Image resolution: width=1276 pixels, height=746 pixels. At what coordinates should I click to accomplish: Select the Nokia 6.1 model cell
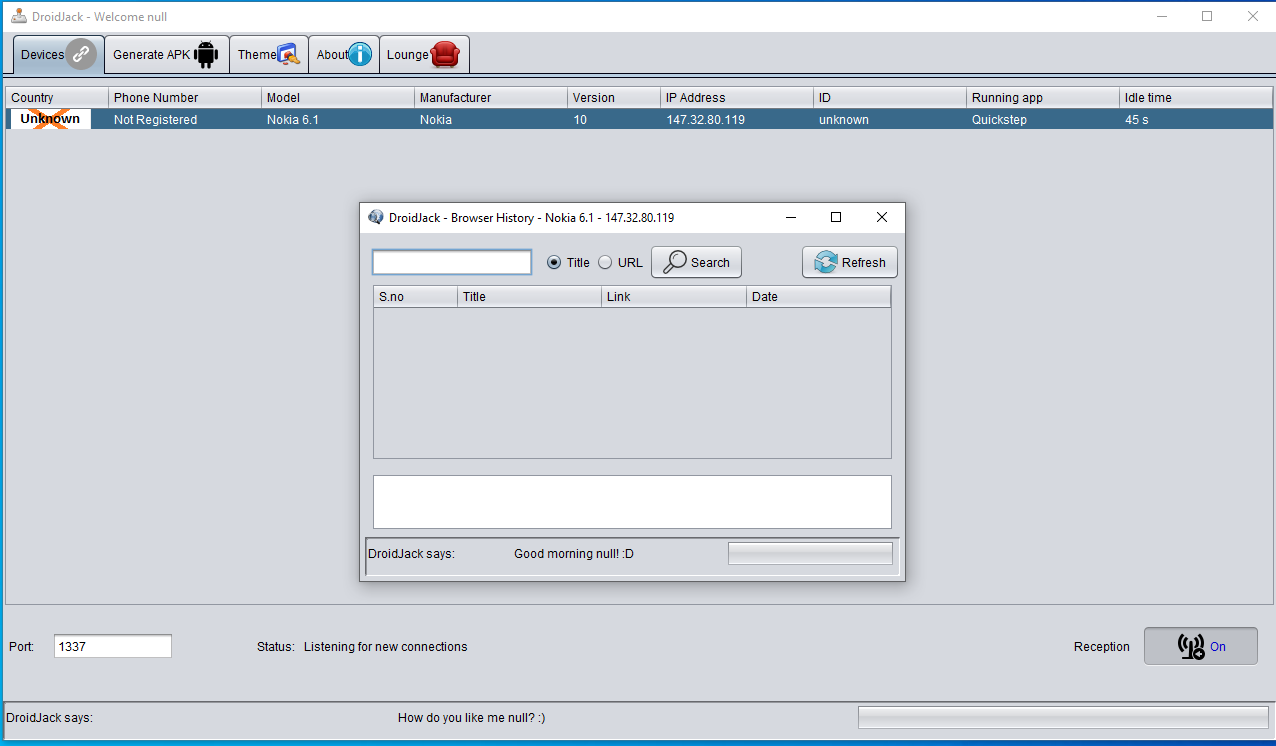click(x=338, y=119)
